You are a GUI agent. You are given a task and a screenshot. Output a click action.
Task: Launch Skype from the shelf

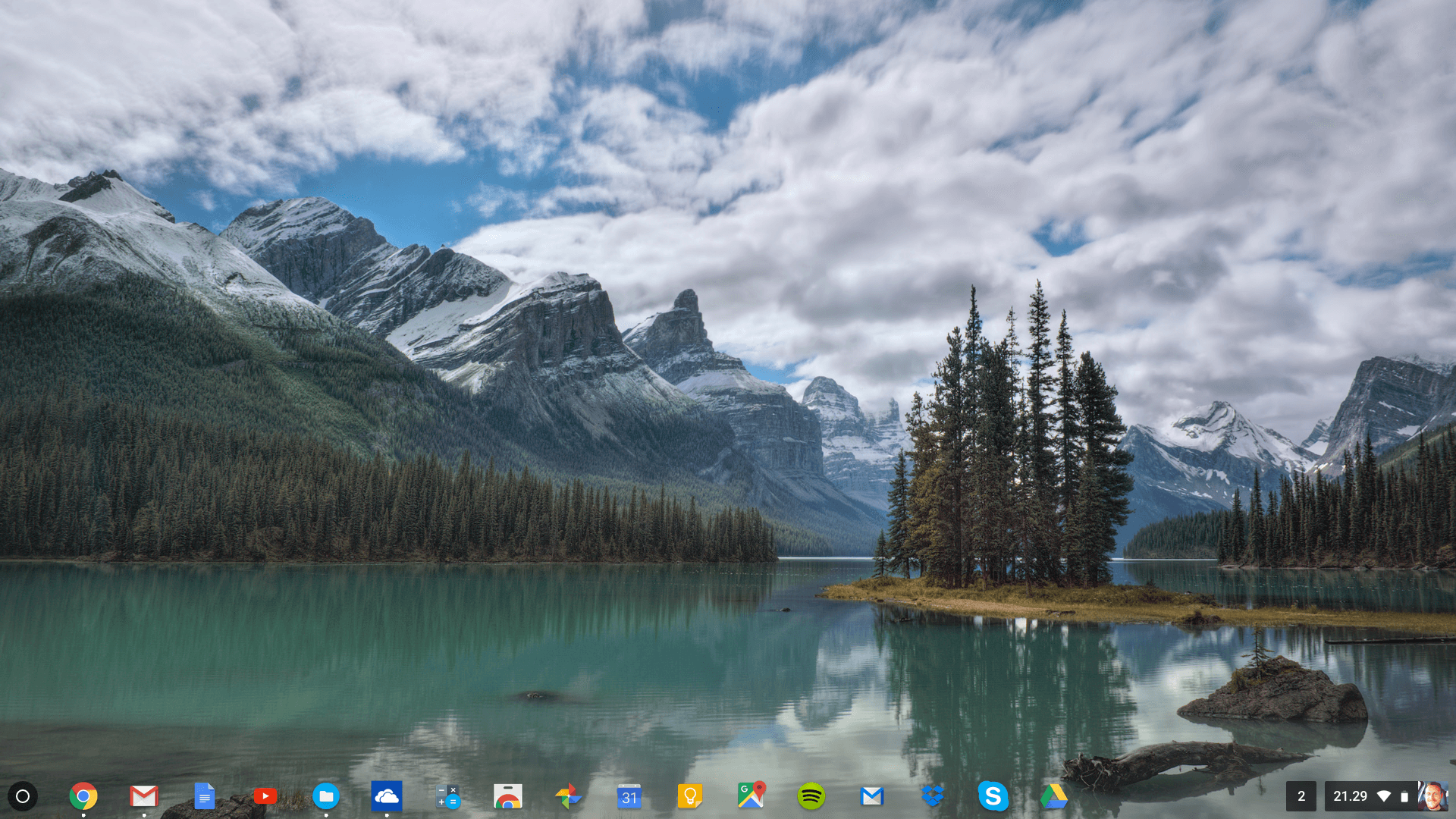(993, 796)
